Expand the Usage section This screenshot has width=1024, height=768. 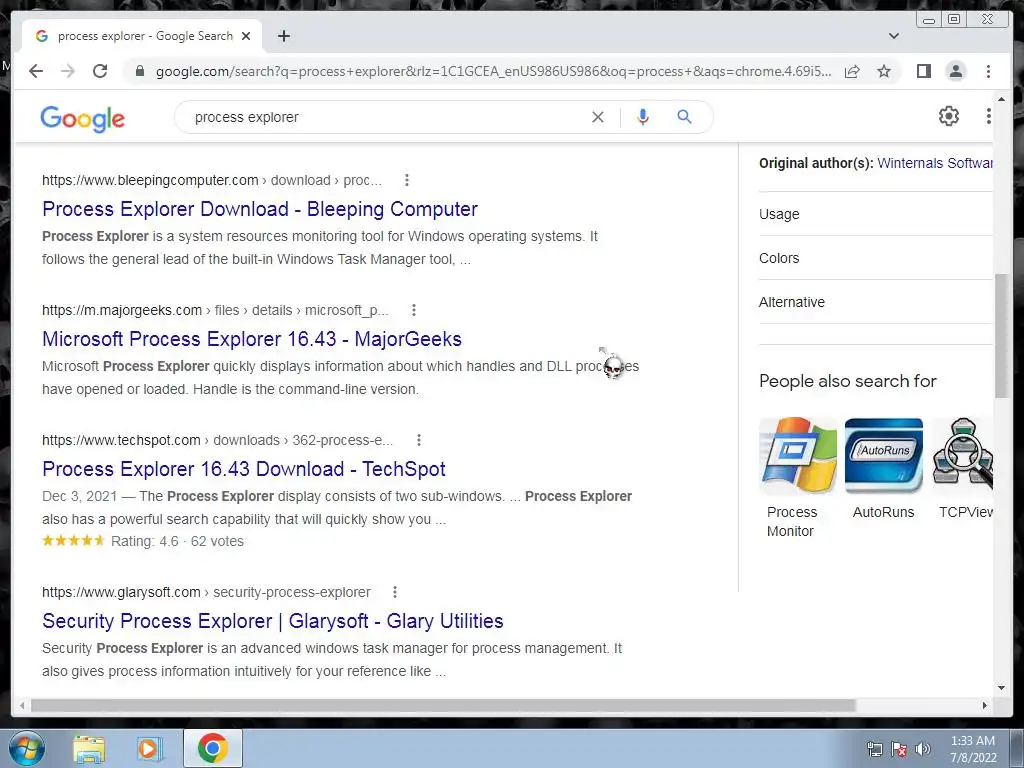click(875, 214)
